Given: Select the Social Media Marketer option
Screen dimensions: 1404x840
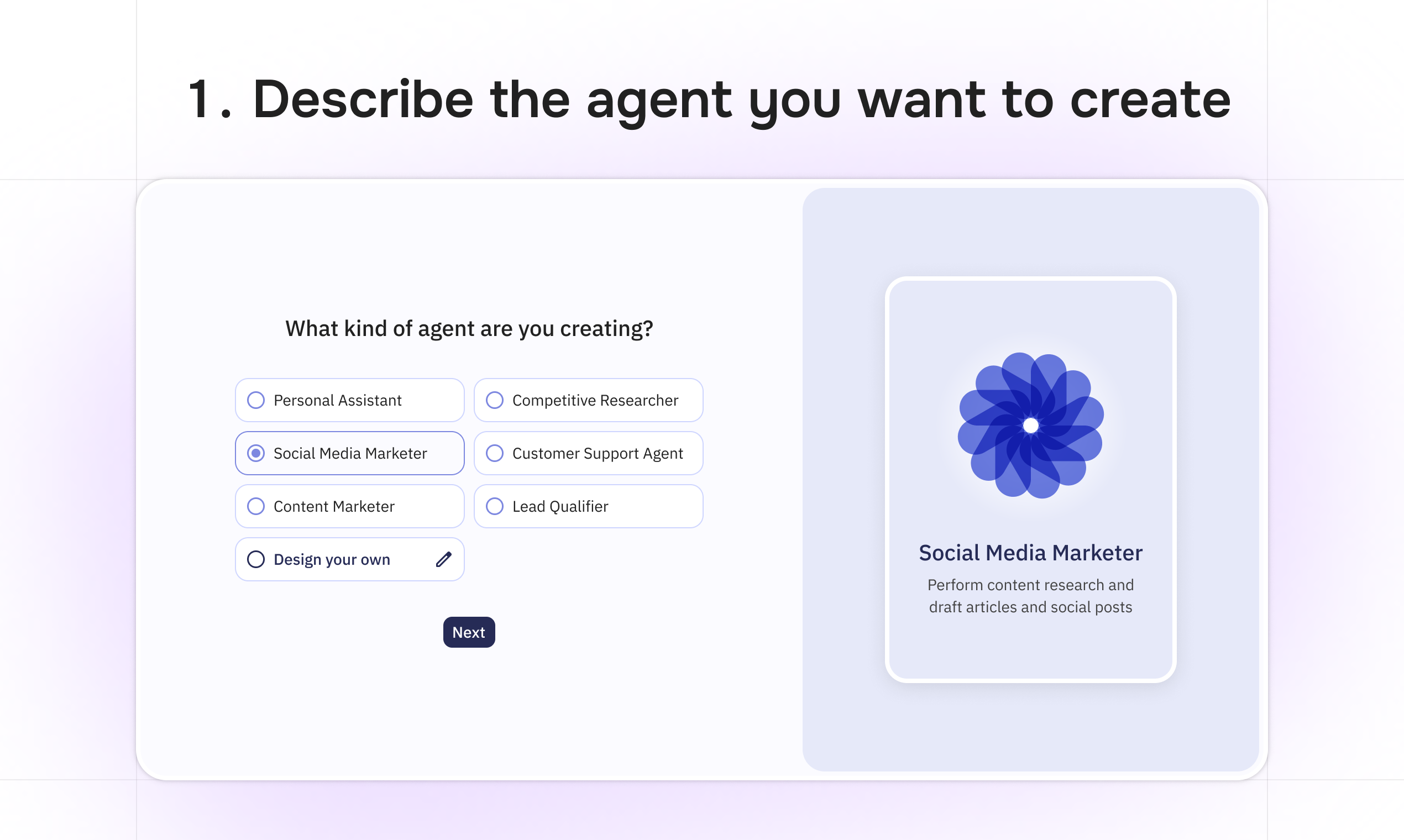Looking at the screenshot, I should [x=349, y=453].
